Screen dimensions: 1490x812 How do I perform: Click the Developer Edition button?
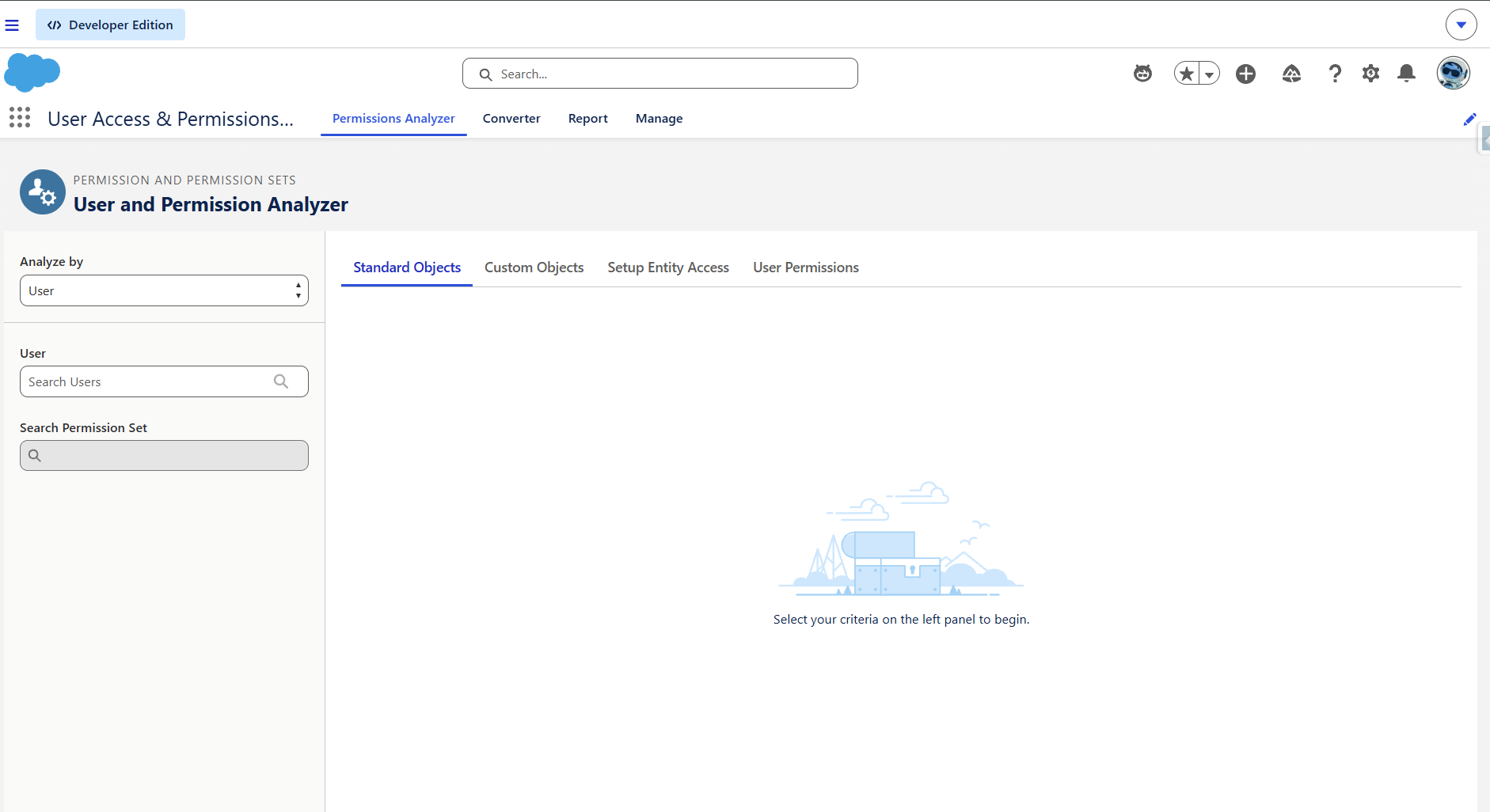110,25
